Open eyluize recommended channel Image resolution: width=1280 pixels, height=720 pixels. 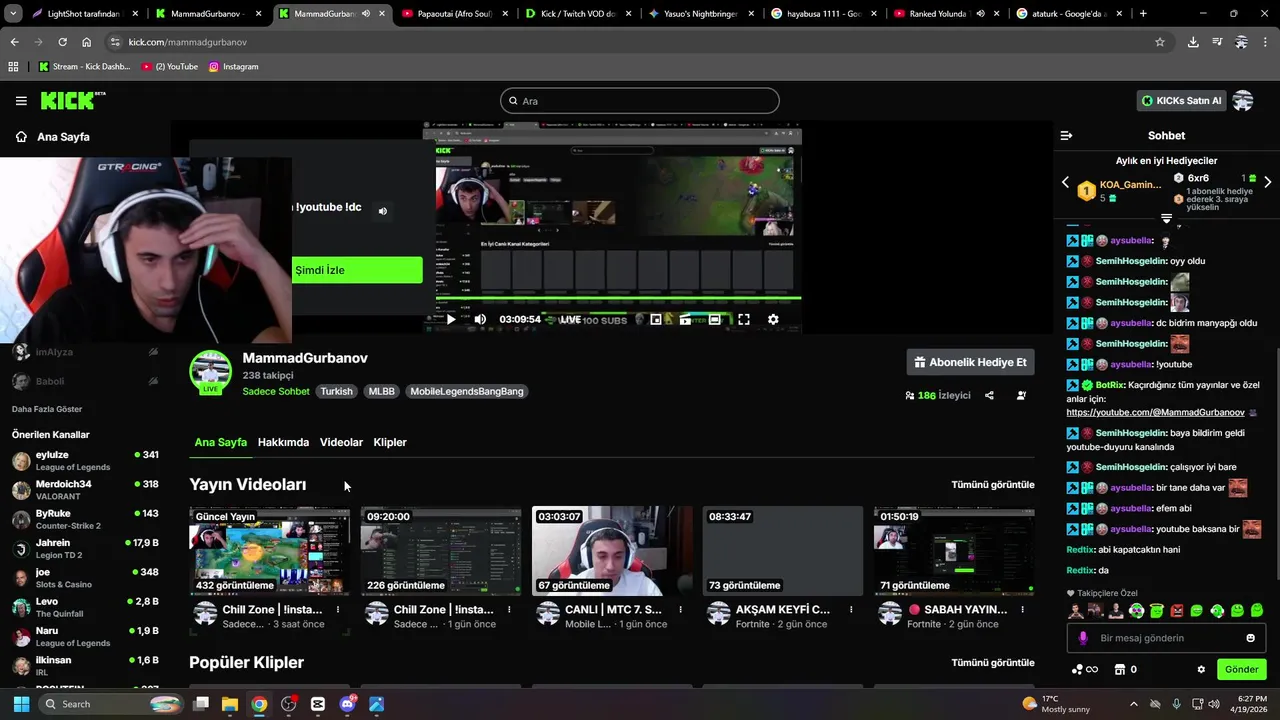85,461
